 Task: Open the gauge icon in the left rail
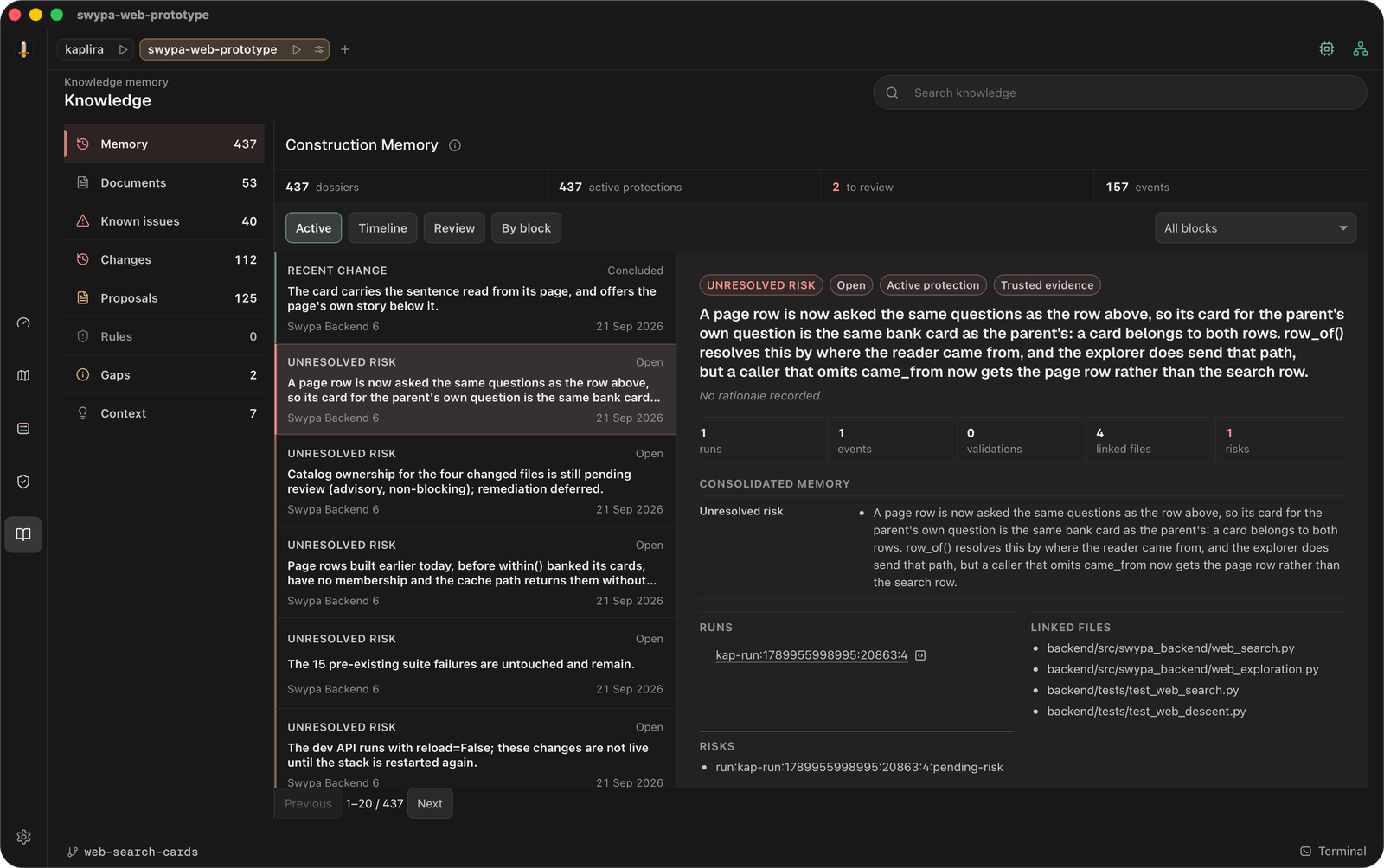(x=23, y=322)
